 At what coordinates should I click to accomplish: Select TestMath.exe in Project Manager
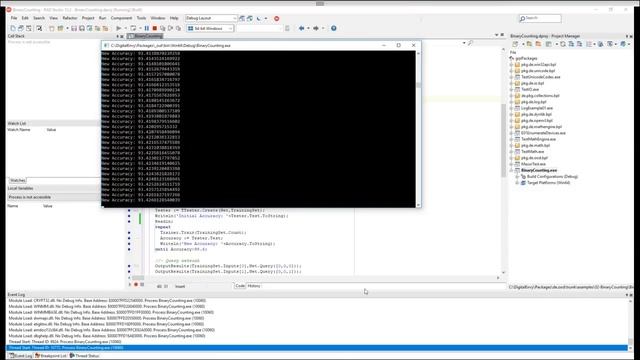532,151
